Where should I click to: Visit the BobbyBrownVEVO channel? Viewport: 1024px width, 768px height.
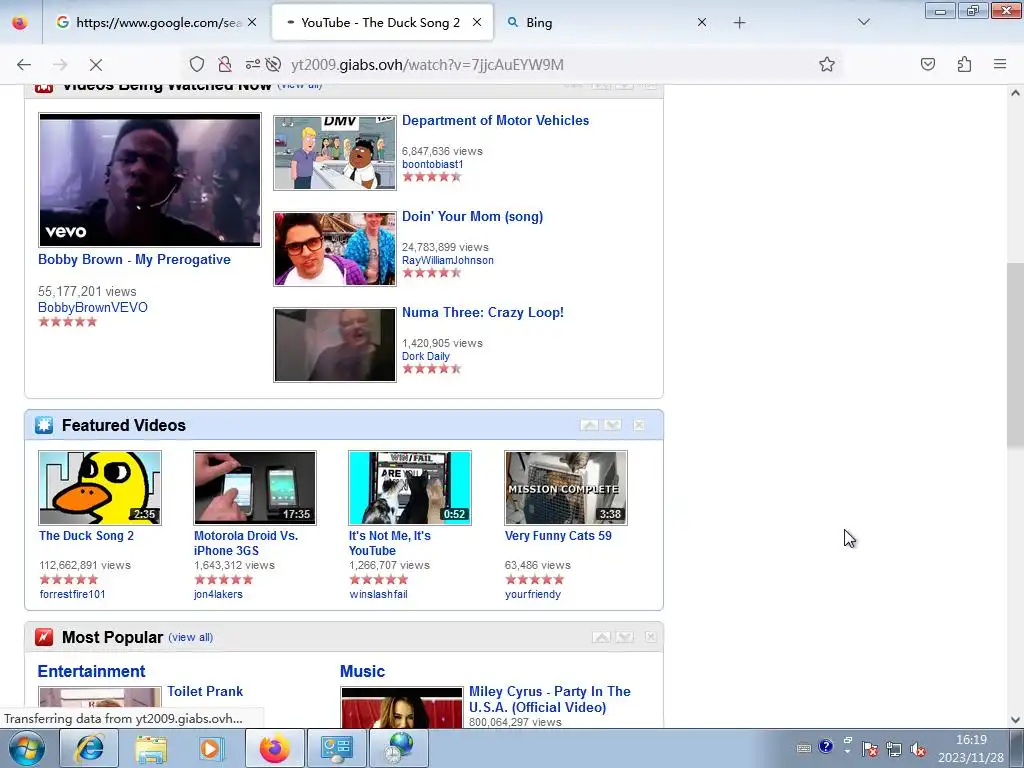(93, 307)
